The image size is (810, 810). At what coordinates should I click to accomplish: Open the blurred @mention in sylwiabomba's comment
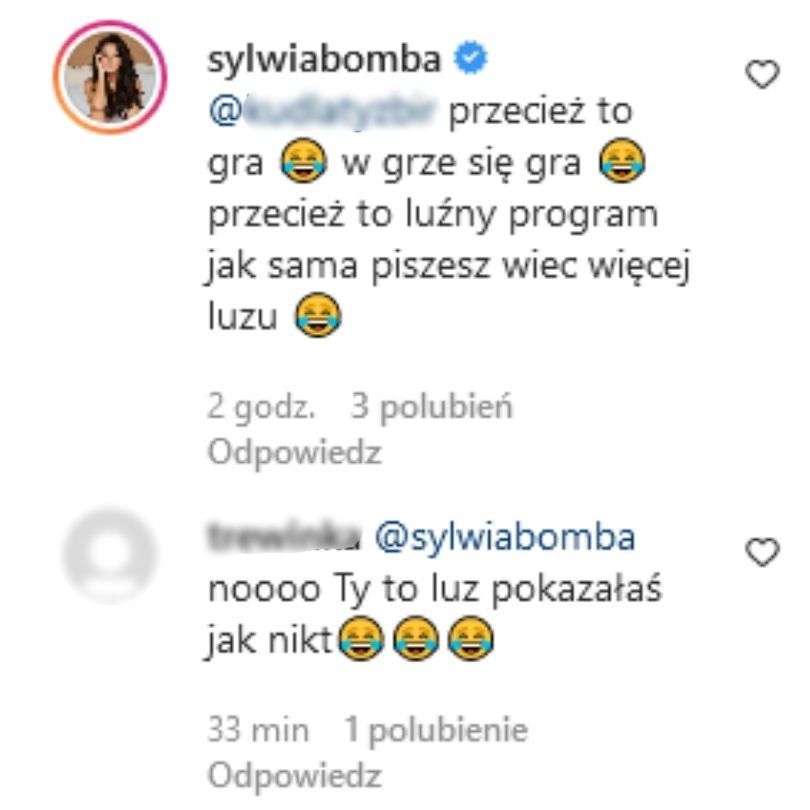pos(323,111)
